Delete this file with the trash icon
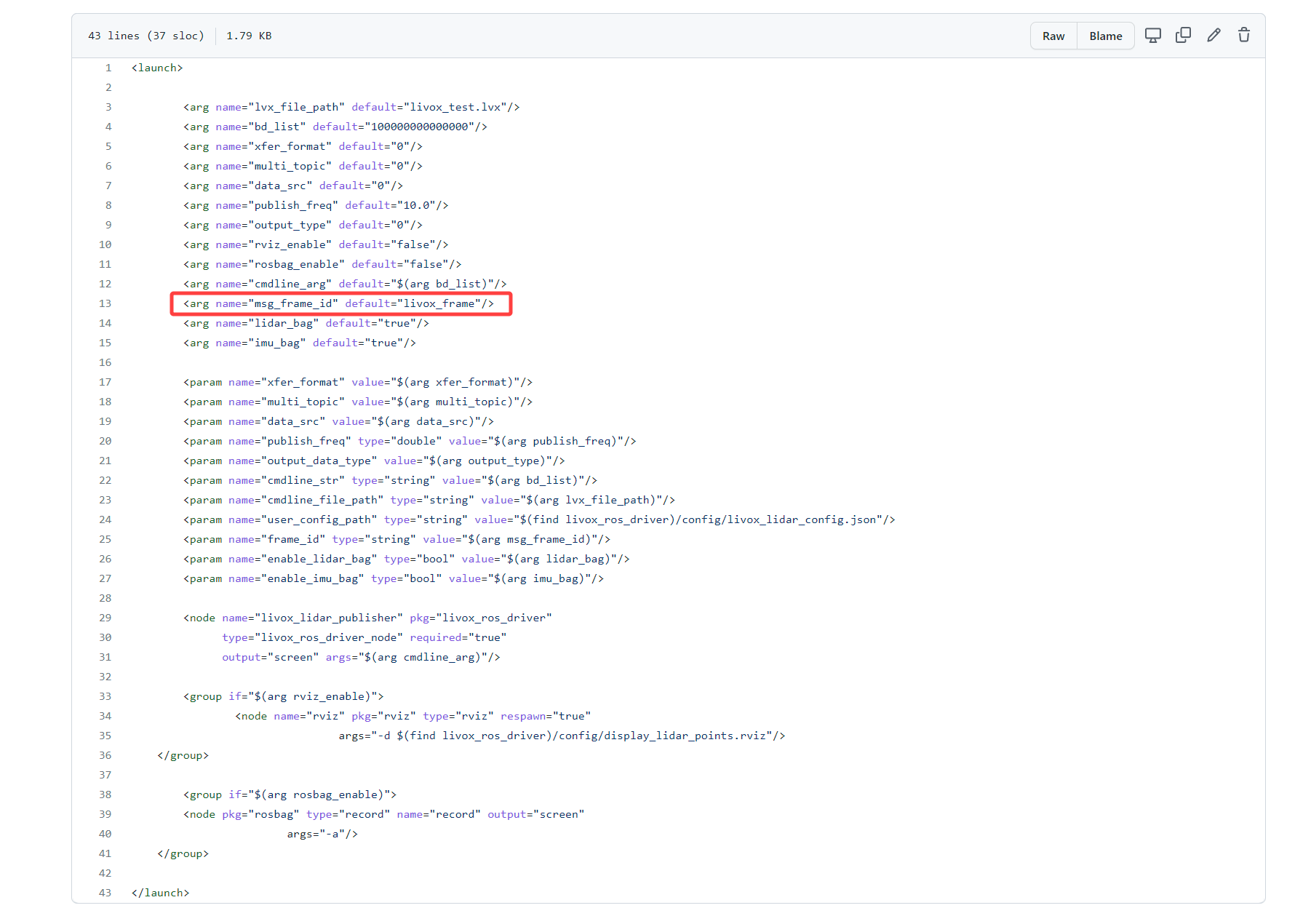The width and height of the screenshot is (1311, 924). coord(1244,36)
